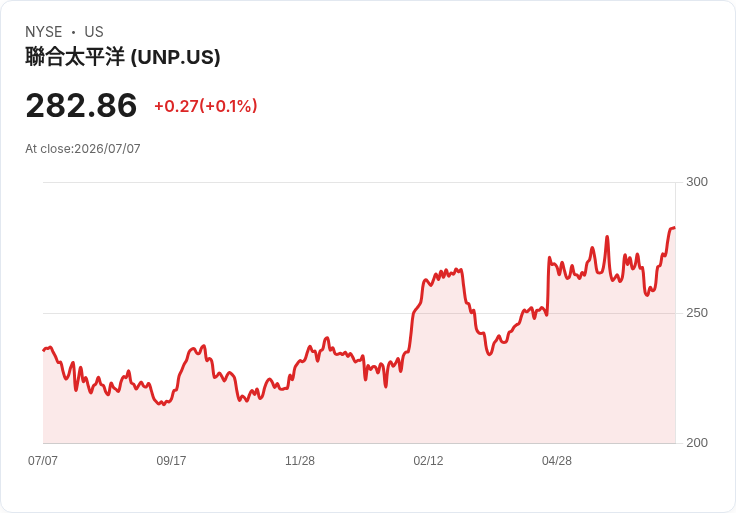Click the sharp price jump before 04/28
Viewport: 736px width, 513px height.
548,286
